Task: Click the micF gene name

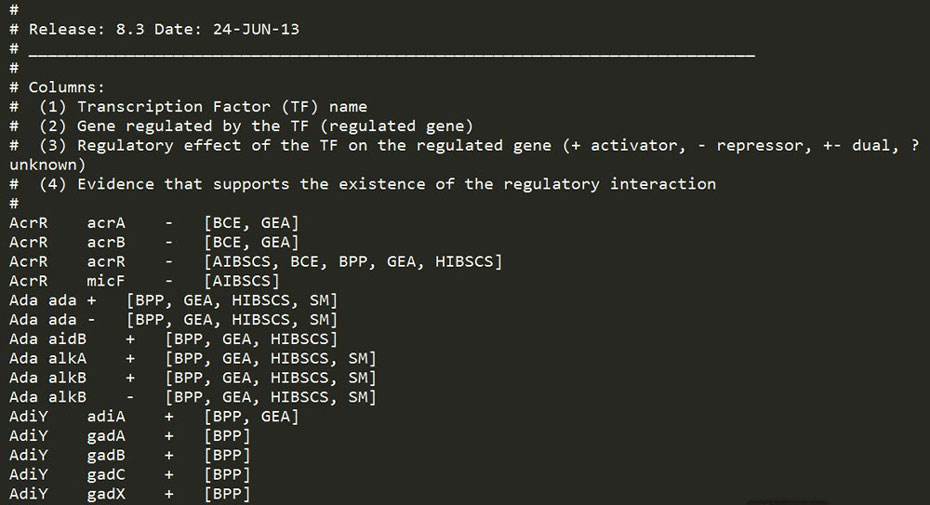Action: tap(106, 281)
